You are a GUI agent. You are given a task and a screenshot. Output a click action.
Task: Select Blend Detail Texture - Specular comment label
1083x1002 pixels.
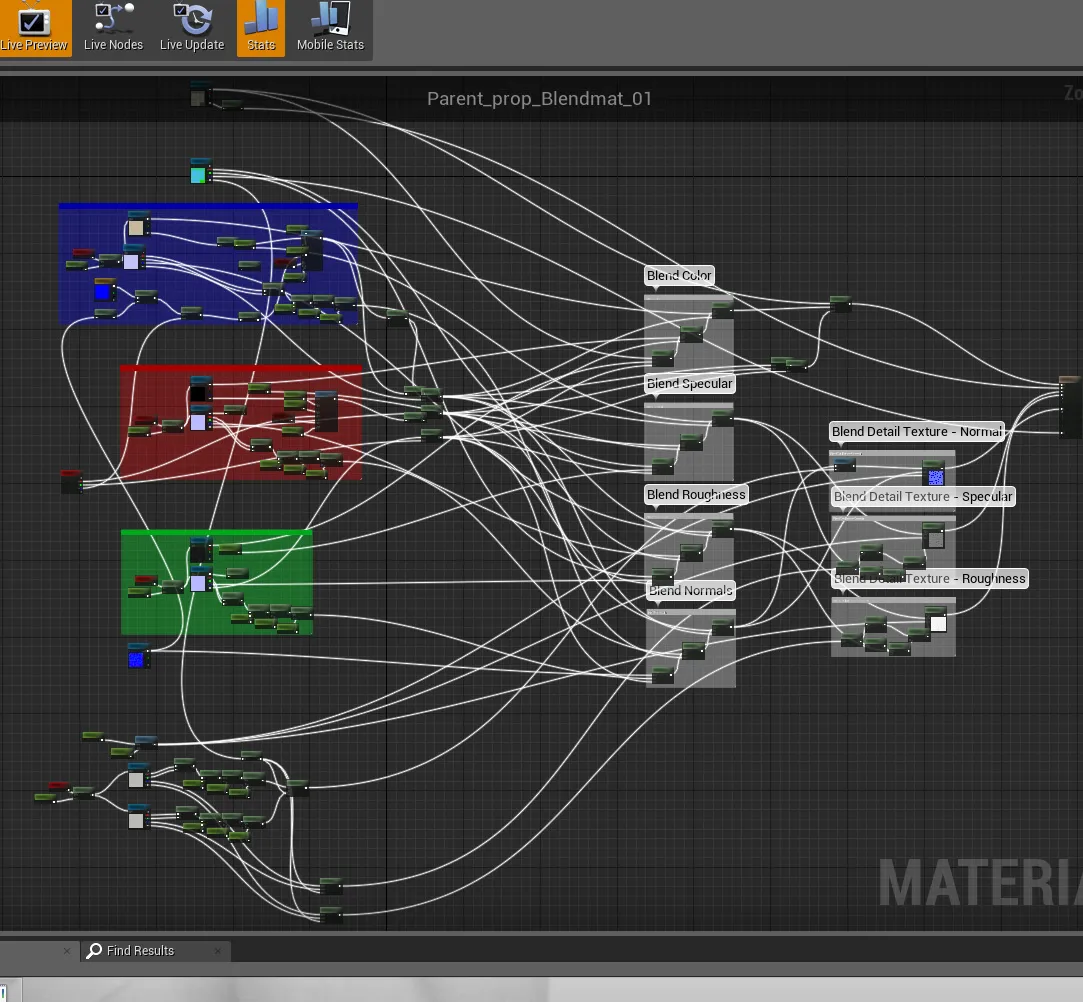coord(923,497)
